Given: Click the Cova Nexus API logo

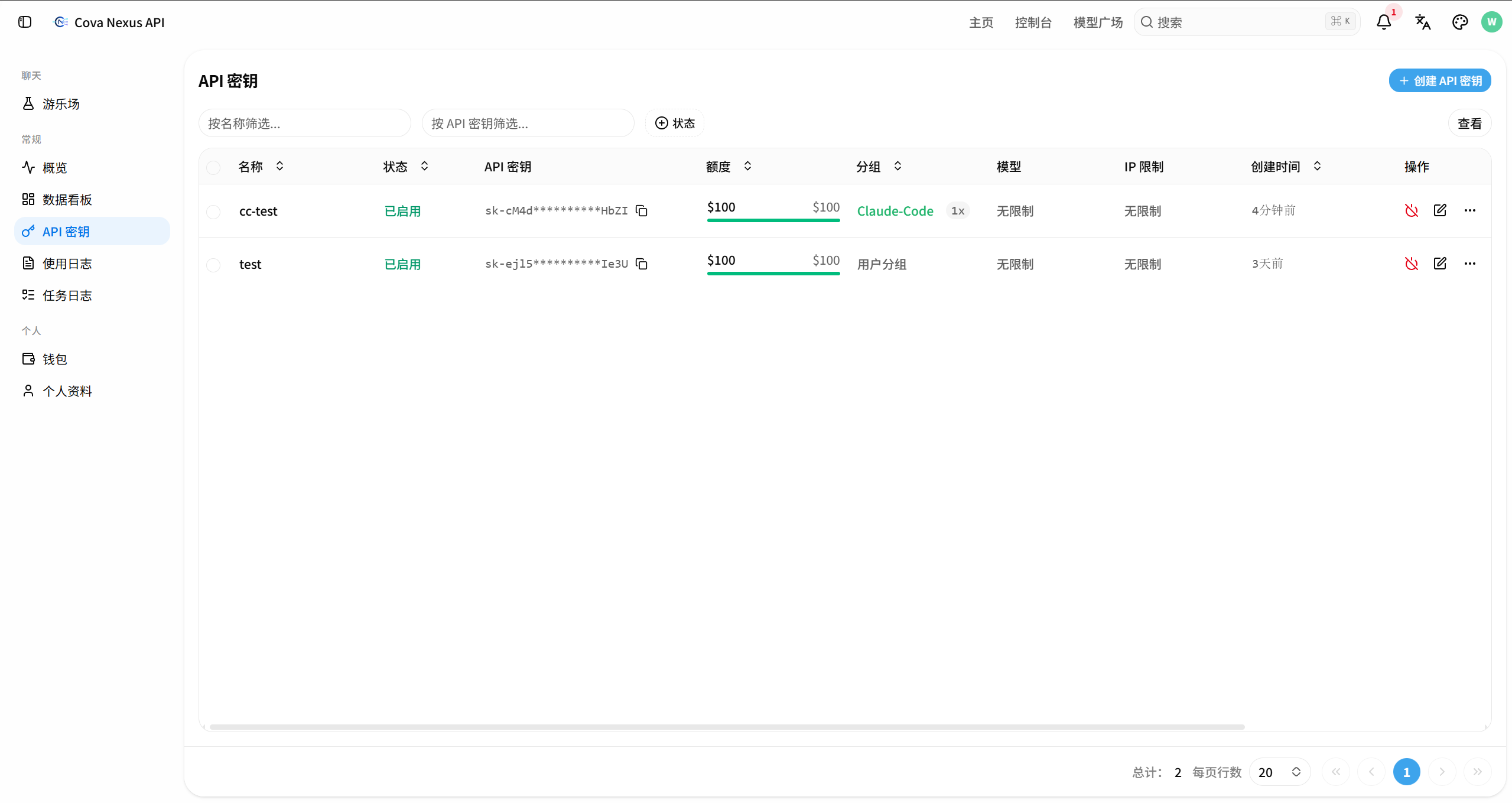Looking at the screenshot, I should 60,22.
